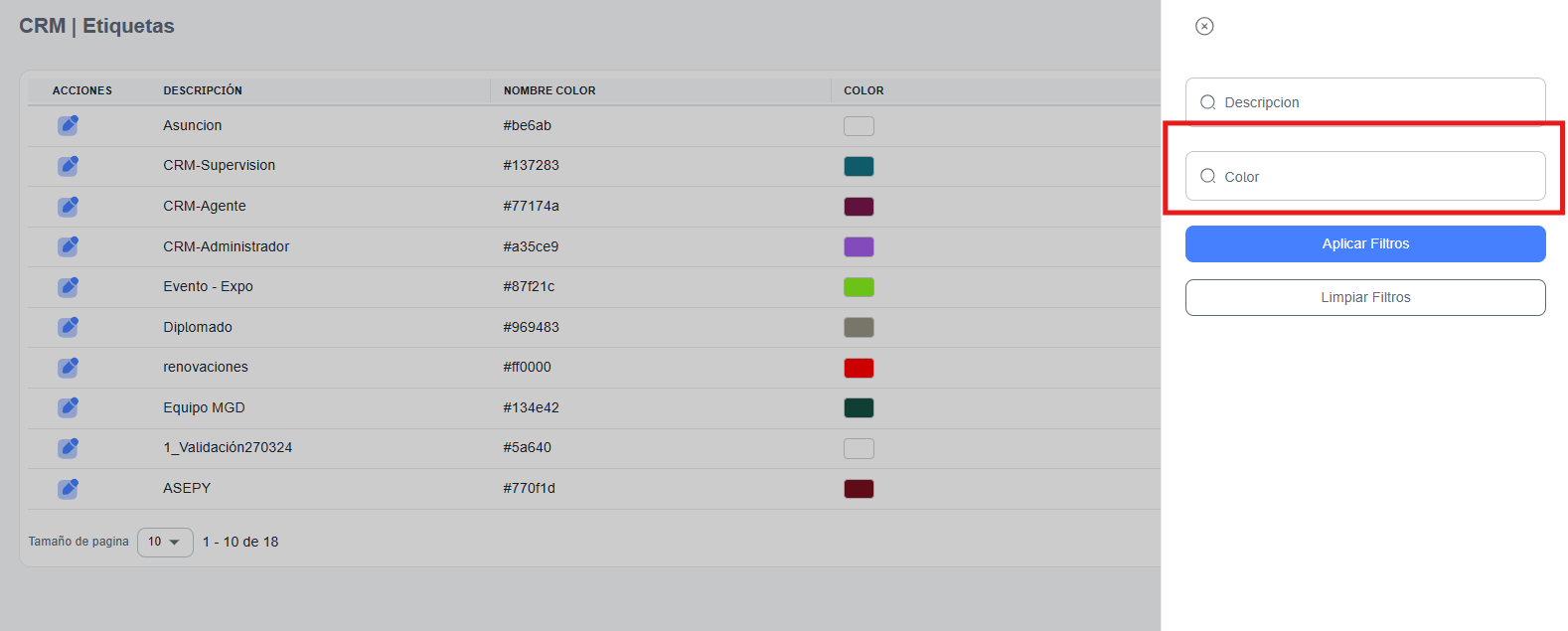Close the filter side panel

1204,26
